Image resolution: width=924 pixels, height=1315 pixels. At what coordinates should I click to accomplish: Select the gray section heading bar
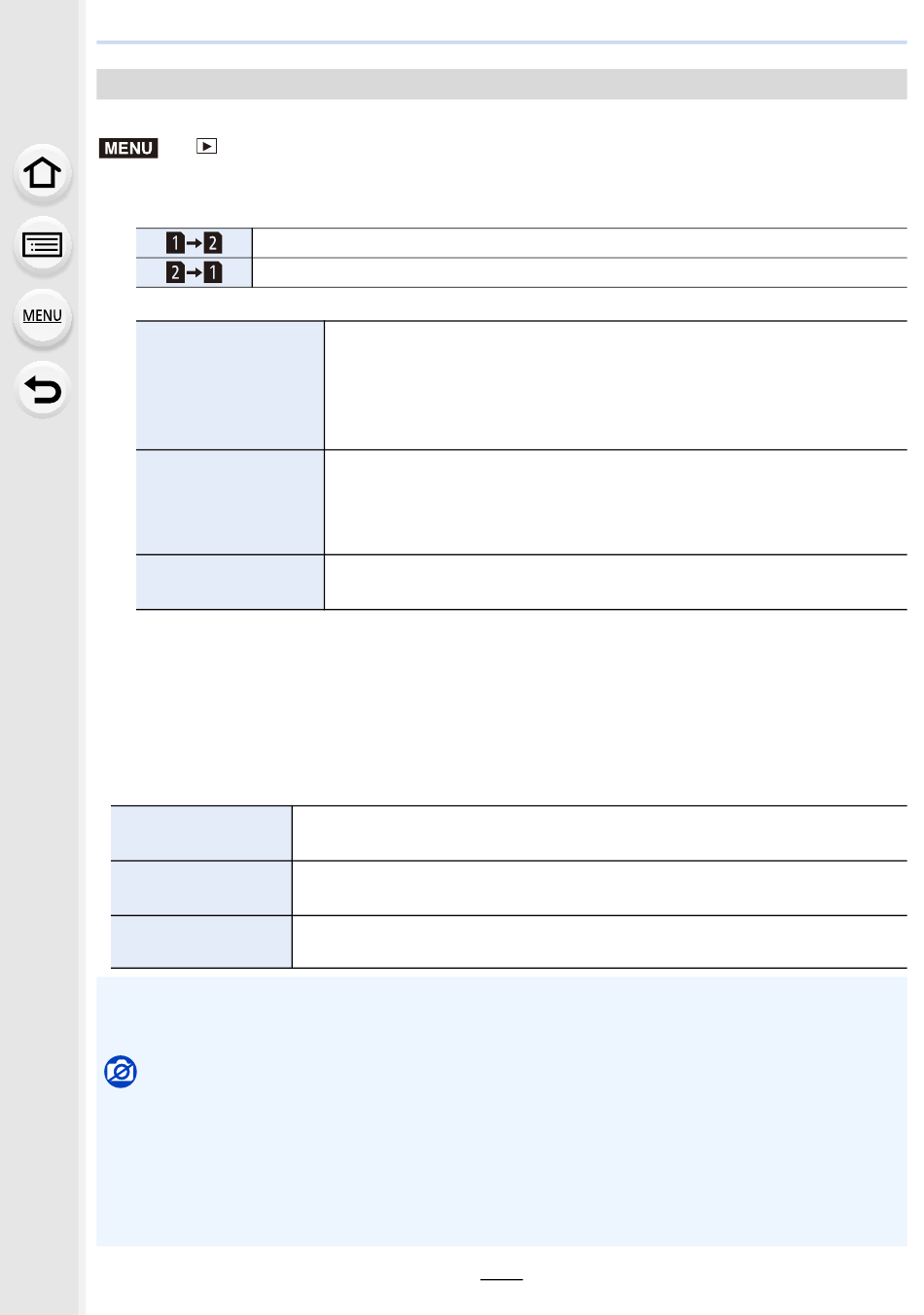pos(502,85)
